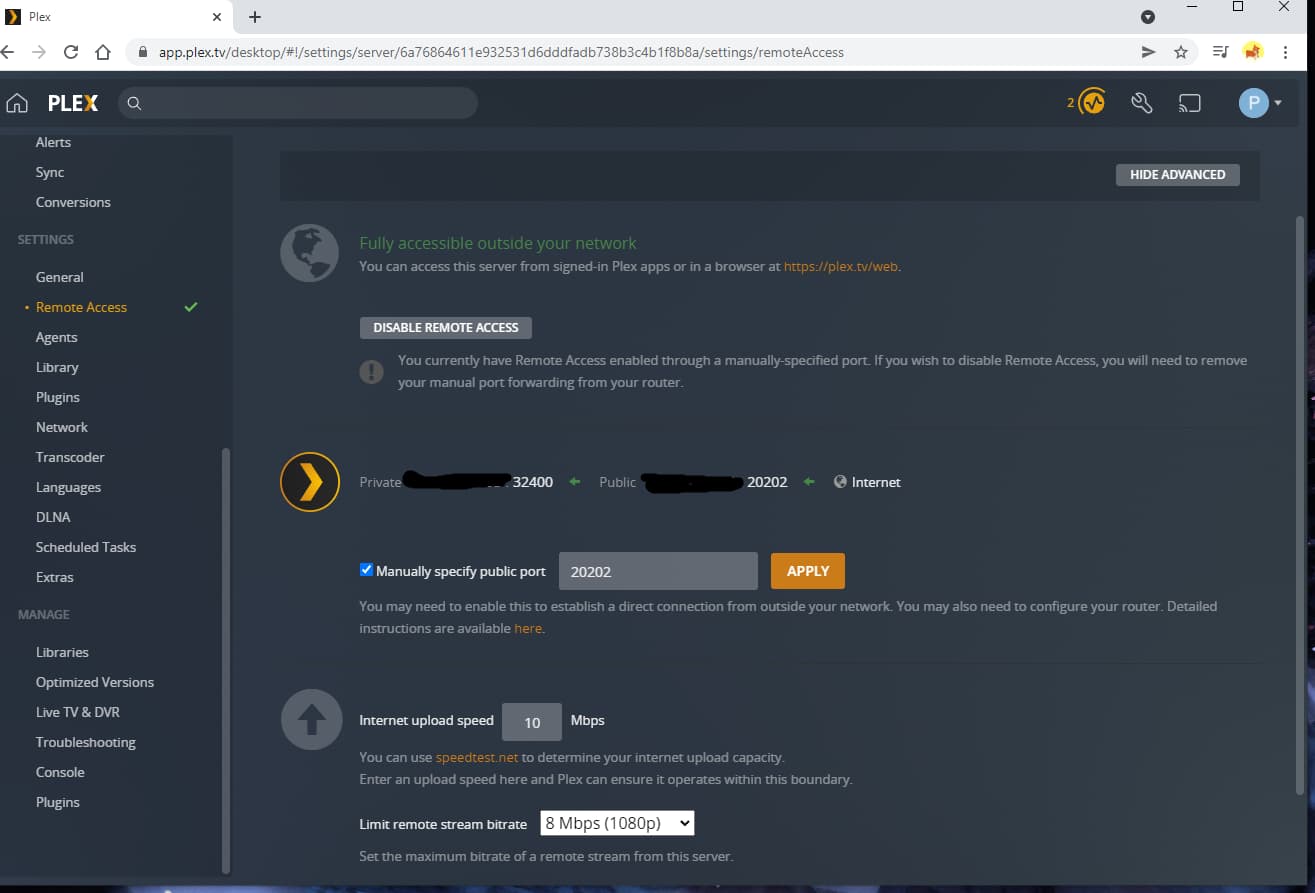Click the Plex search bar

tap(298, 103)
